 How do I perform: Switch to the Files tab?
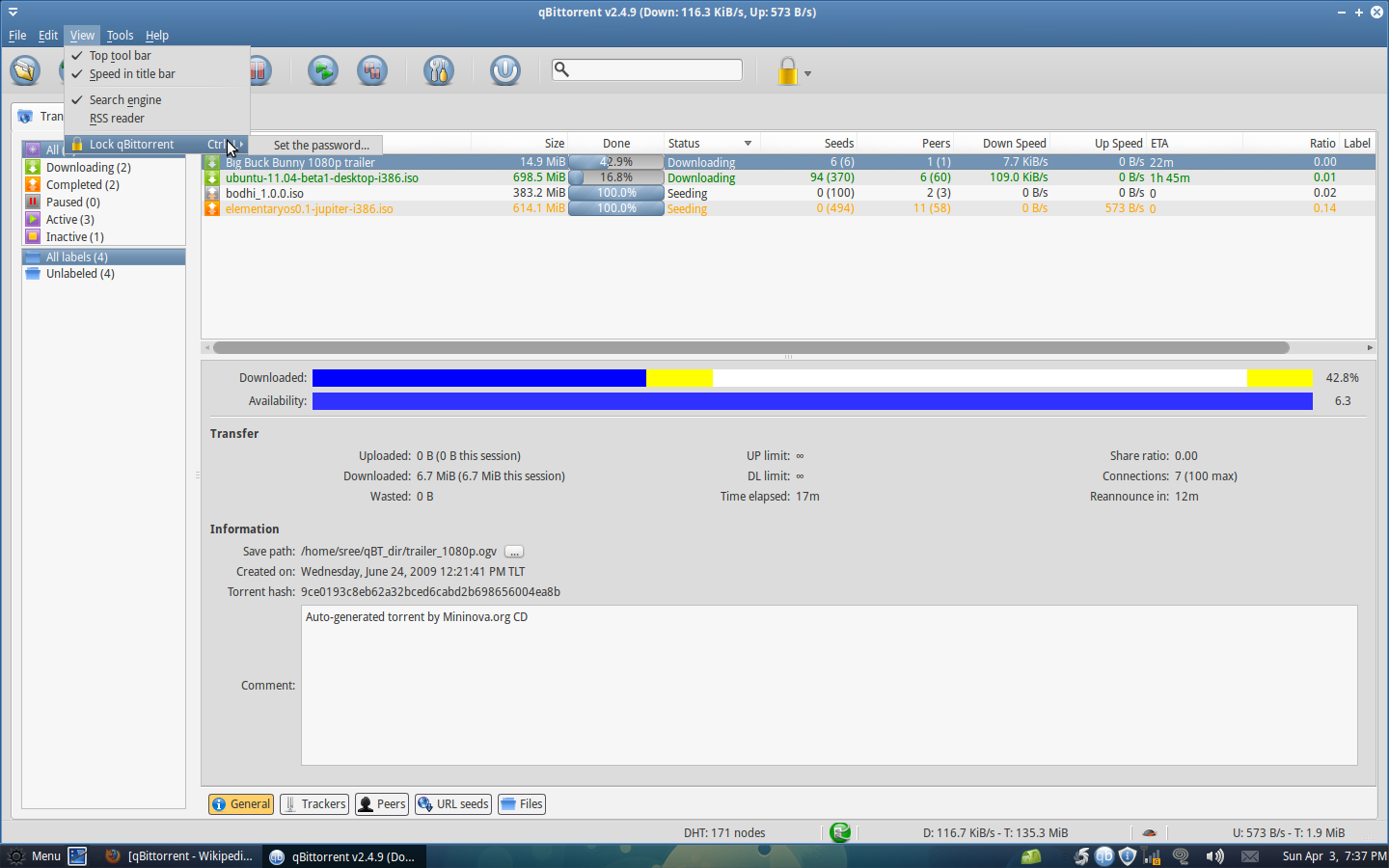point(522,804)
